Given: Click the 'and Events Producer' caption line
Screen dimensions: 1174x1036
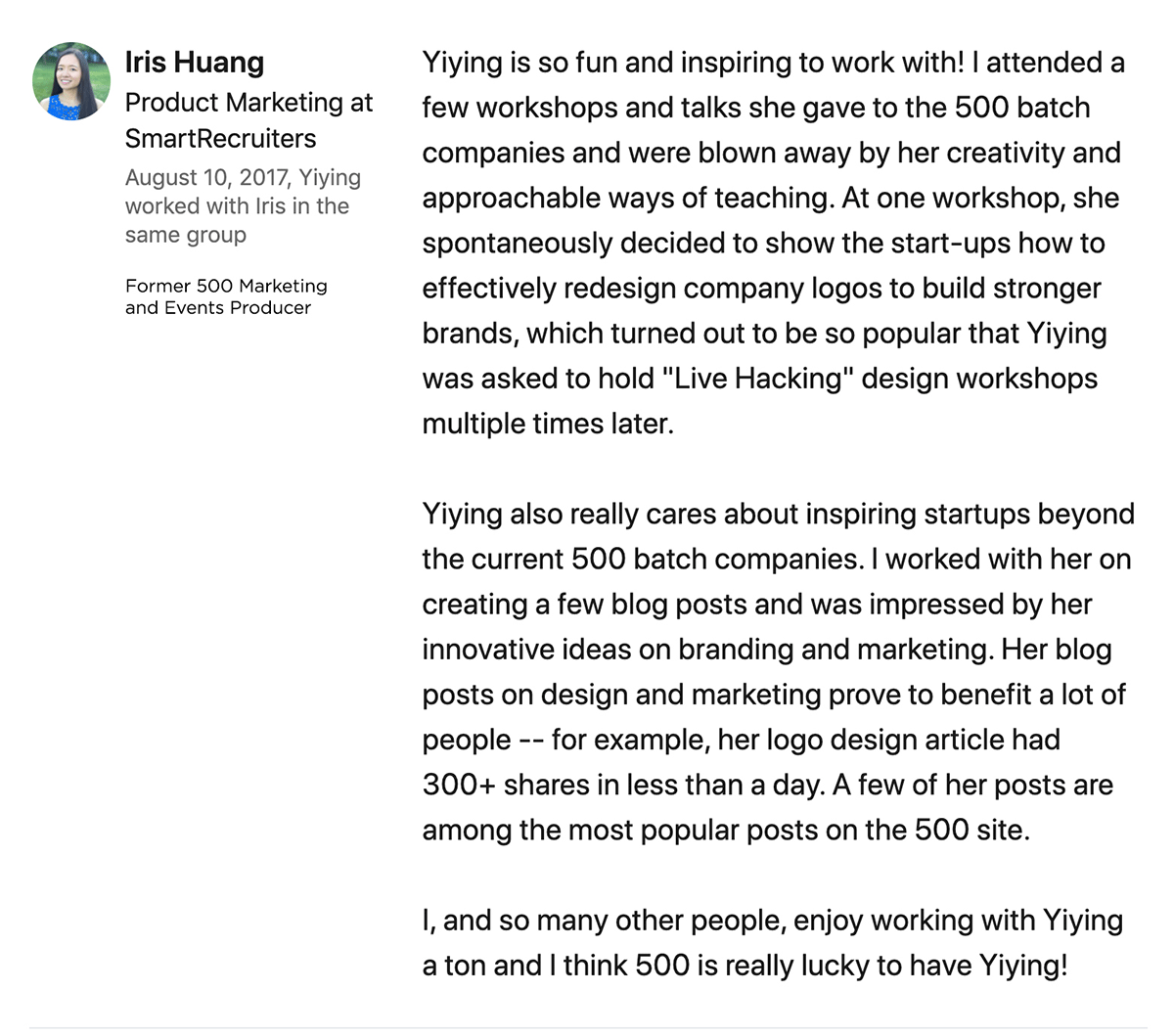Looking at the screenshot, I should [218, 307].
